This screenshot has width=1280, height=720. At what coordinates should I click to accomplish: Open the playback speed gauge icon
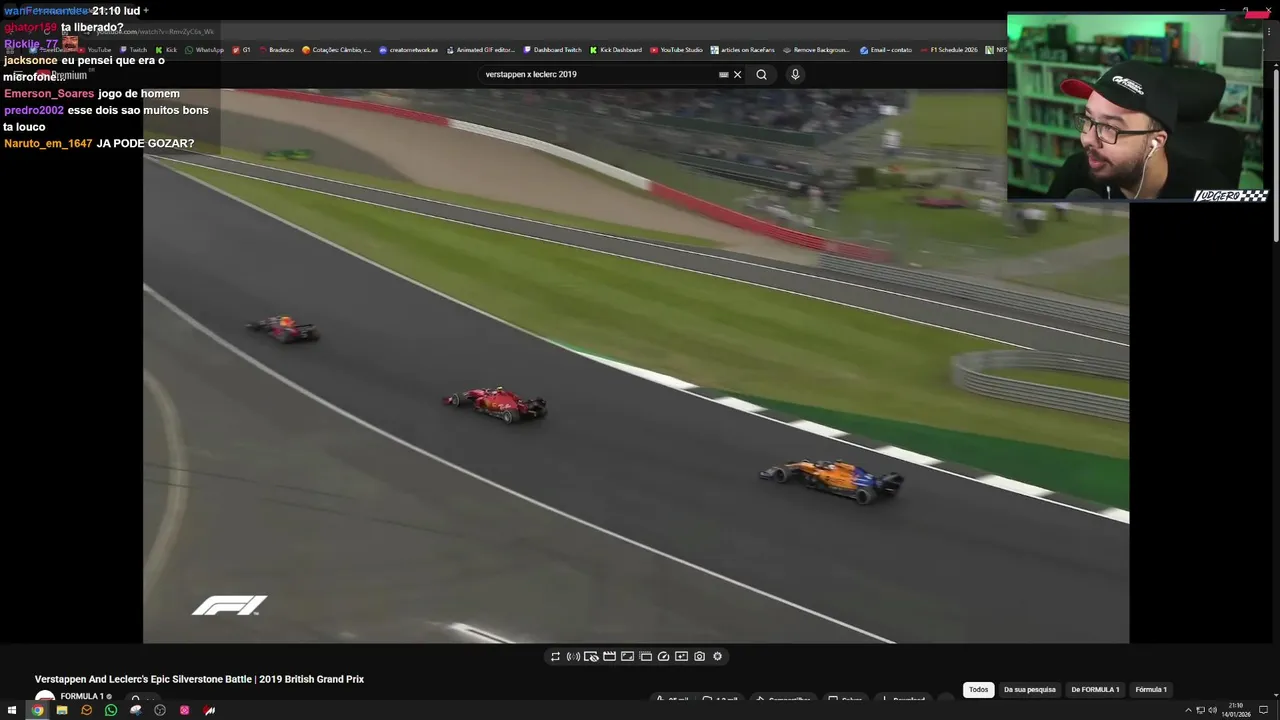(x=663, y=657)
